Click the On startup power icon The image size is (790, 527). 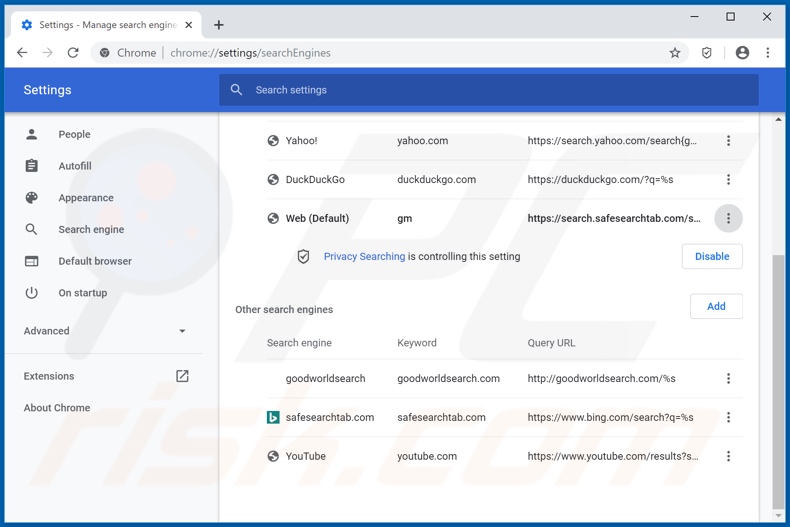coord(32,293)
